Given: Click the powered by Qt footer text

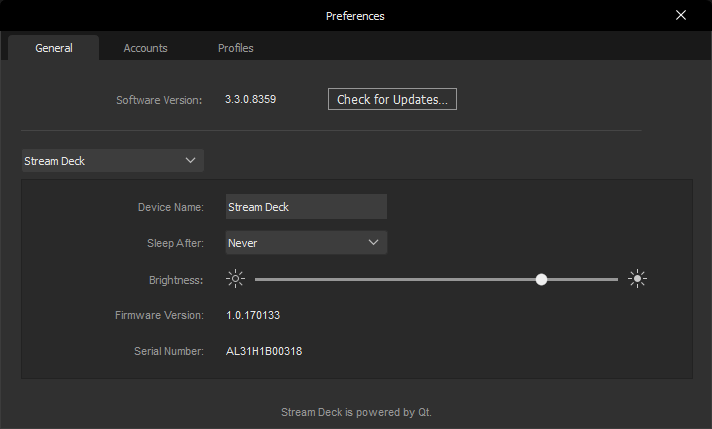Looking at the screenshot, I should [x=356, y=412].
